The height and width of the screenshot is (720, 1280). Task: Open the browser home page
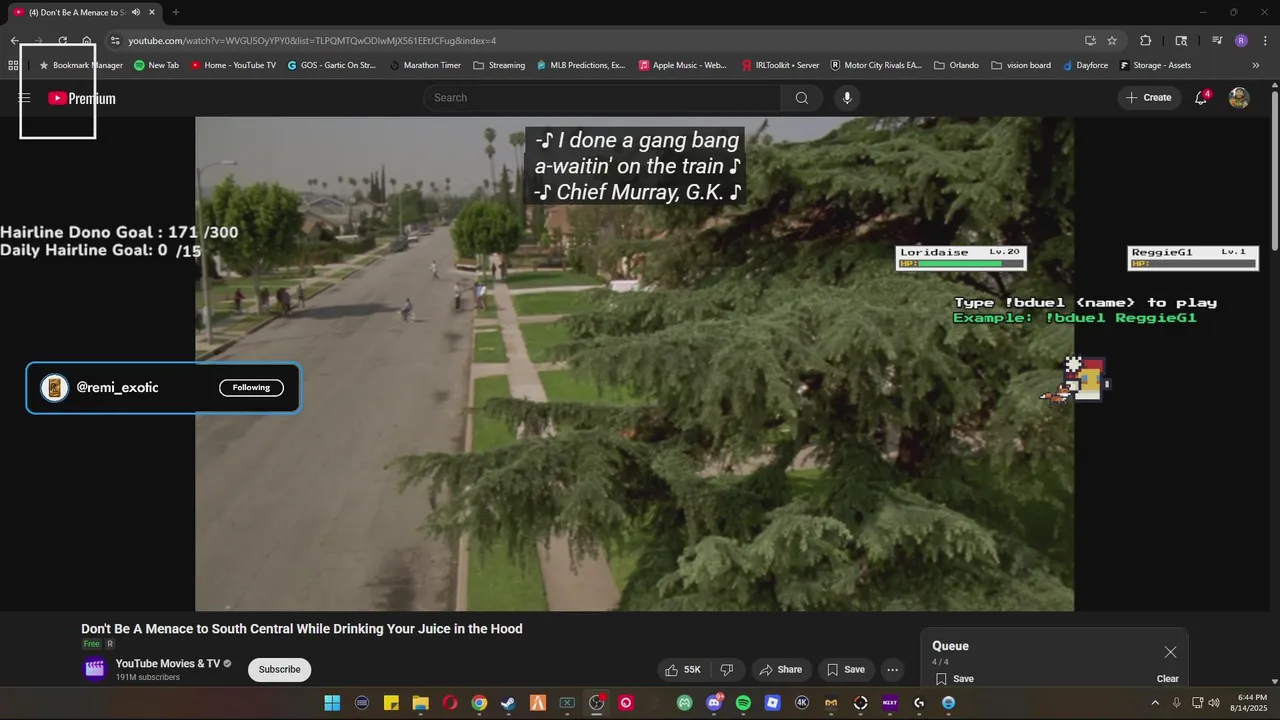(86, 41)
